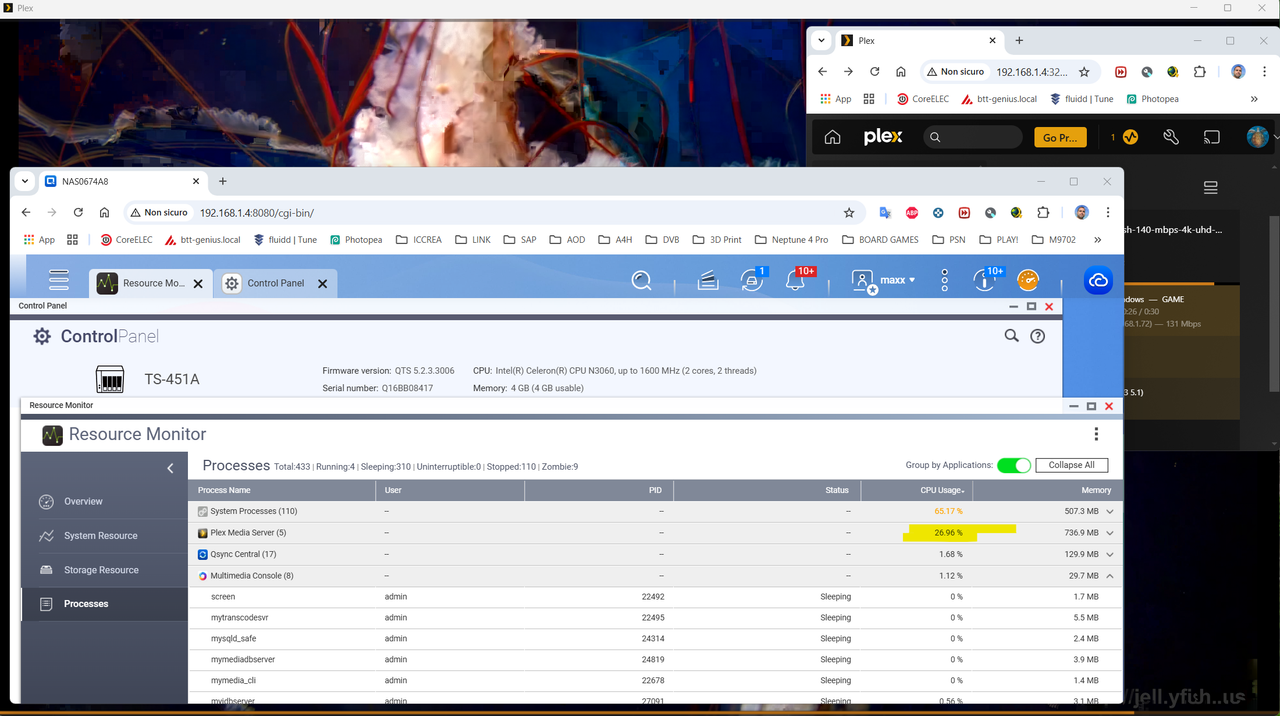
Task: Switch to Control Panel QTS tab
Action: coord(275,283)
